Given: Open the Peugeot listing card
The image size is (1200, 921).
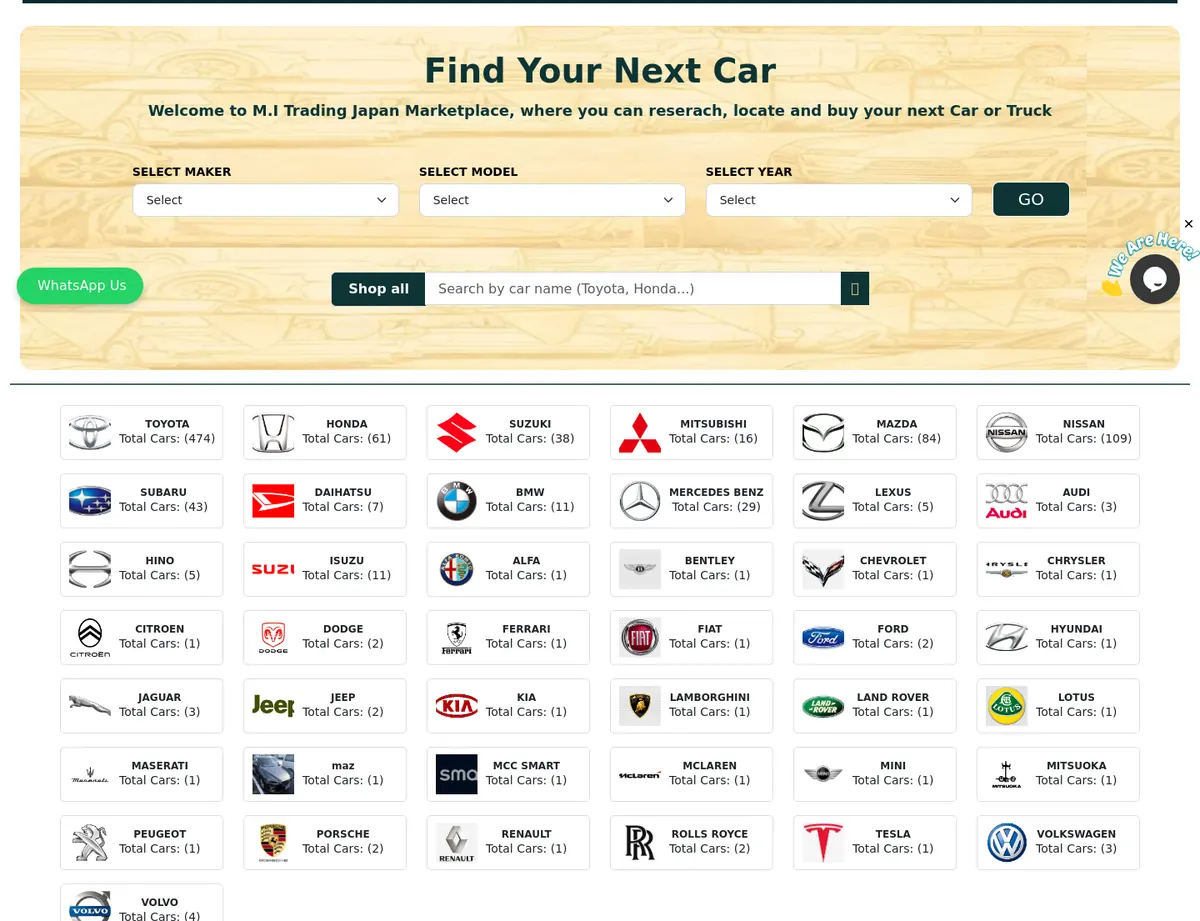Looking at the screenshot, I should (x=141, y=842).
